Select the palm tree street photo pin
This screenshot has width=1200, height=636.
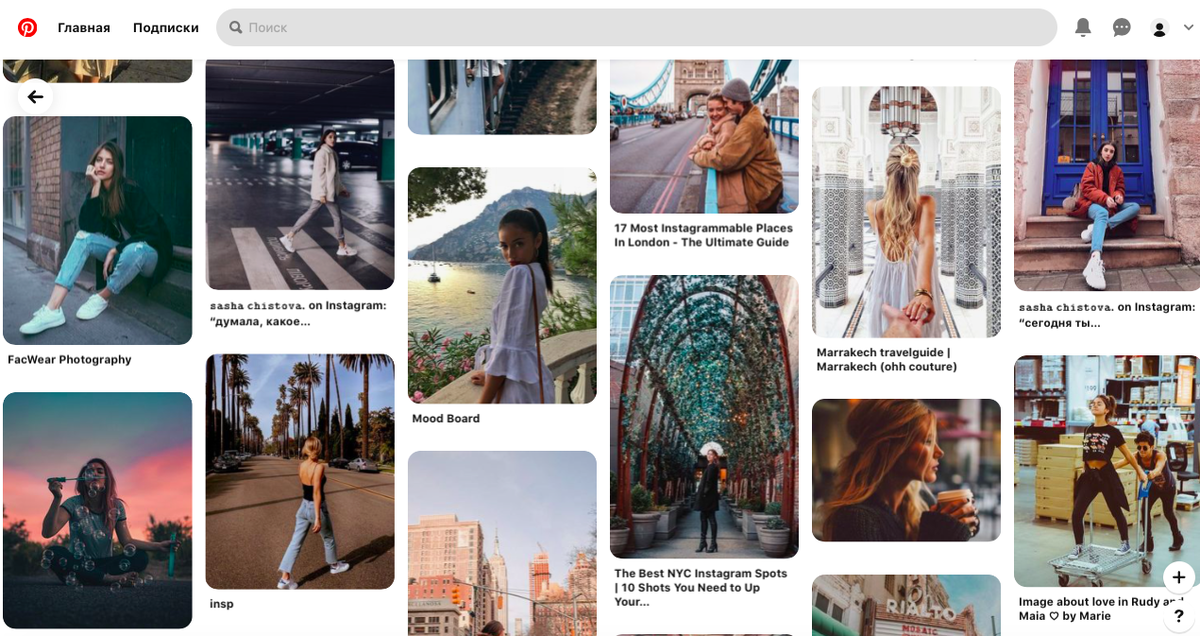coord(300,471)
